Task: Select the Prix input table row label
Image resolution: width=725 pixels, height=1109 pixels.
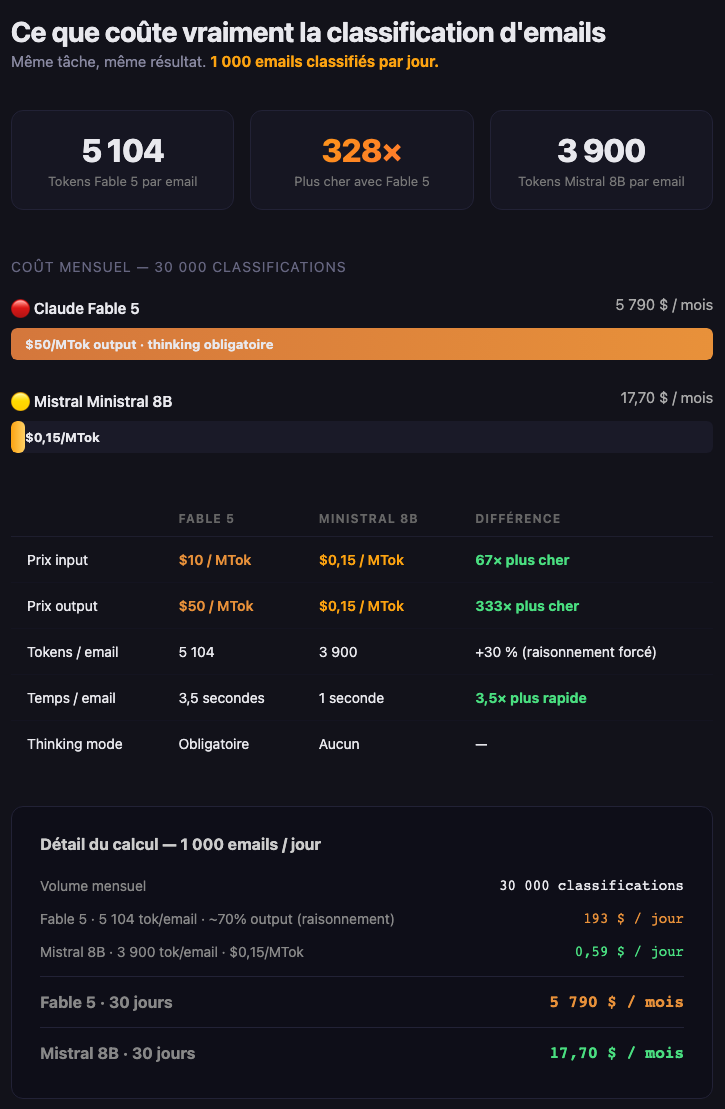Action: [x=58, y=560]
